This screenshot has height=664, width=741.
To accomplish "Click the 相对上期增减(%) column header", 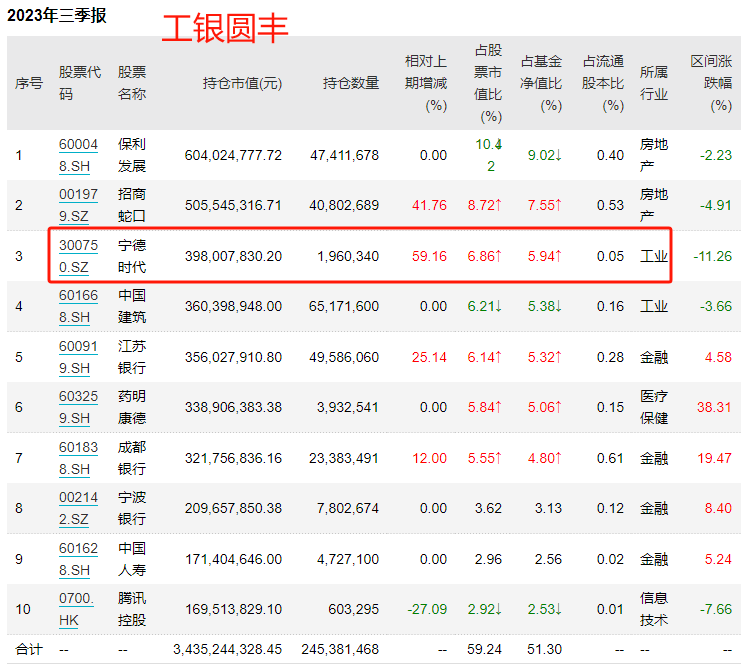I will pyautogui.click(x=426, y=83).
